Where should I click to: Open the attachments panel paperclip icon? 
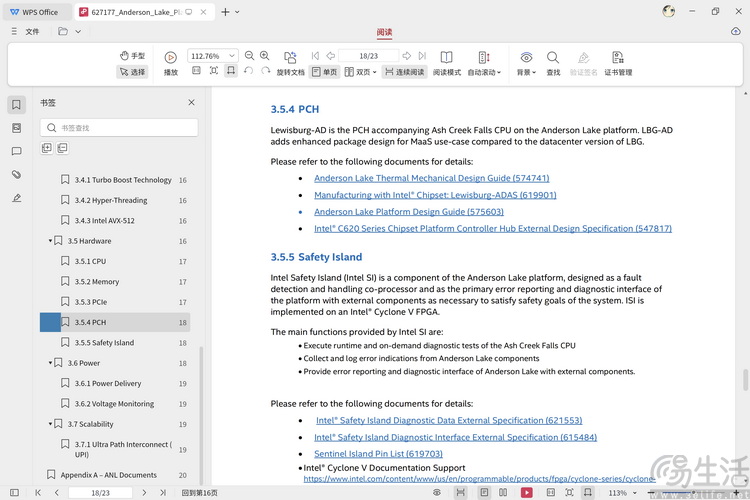(16, 174)
